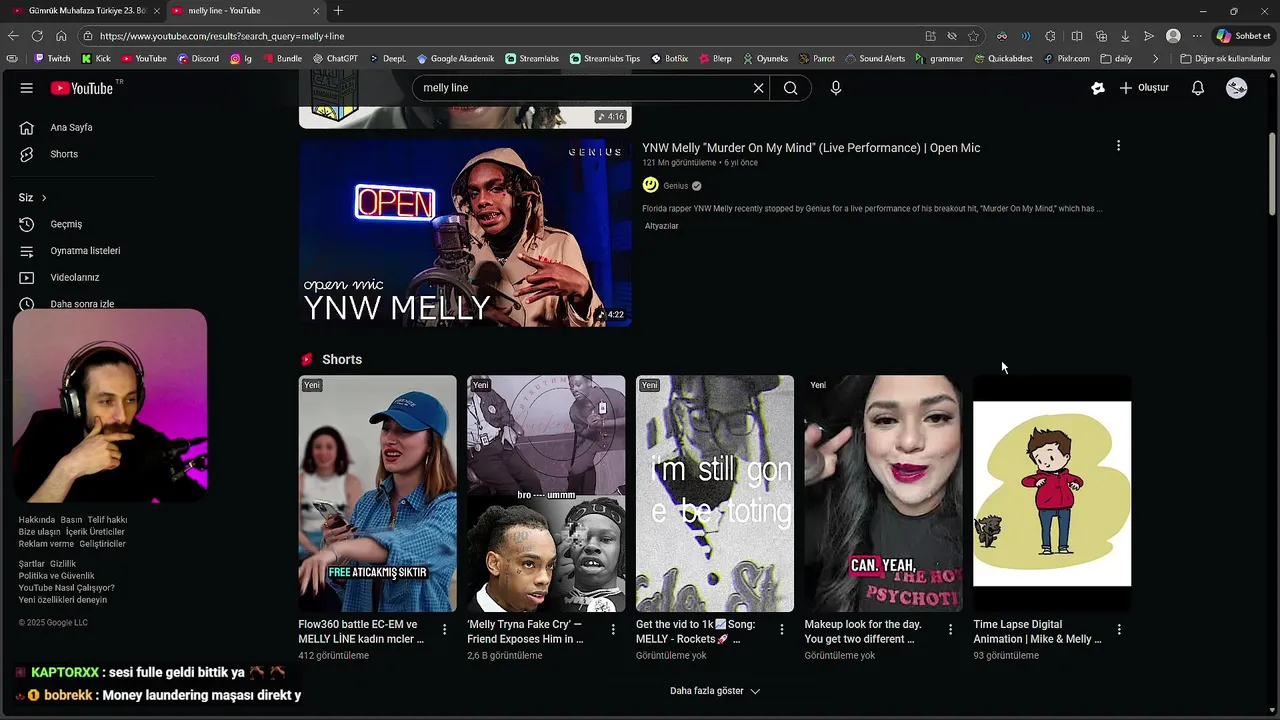Open browser downloads arrow icon
Image resolution: width=1280 pixels, height=720 pixels.
[1125, 36]
